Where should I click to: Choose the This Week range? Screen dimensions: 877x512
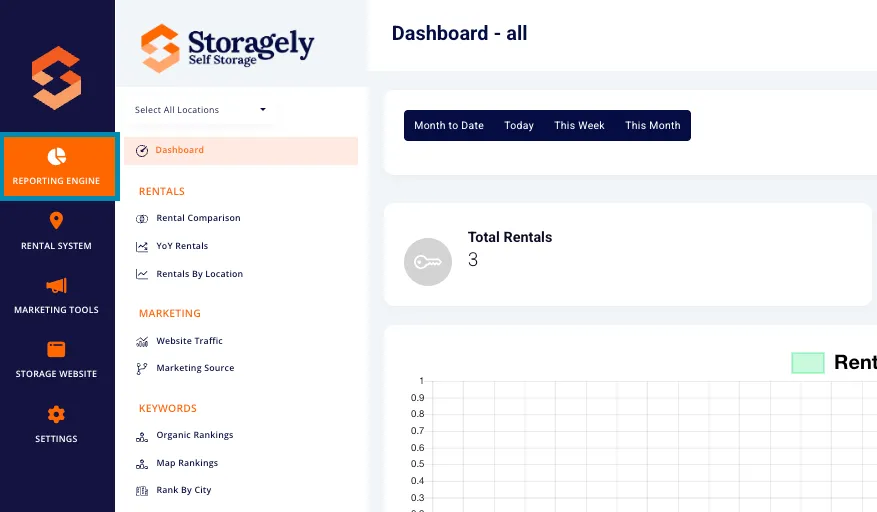click(579, 125)
